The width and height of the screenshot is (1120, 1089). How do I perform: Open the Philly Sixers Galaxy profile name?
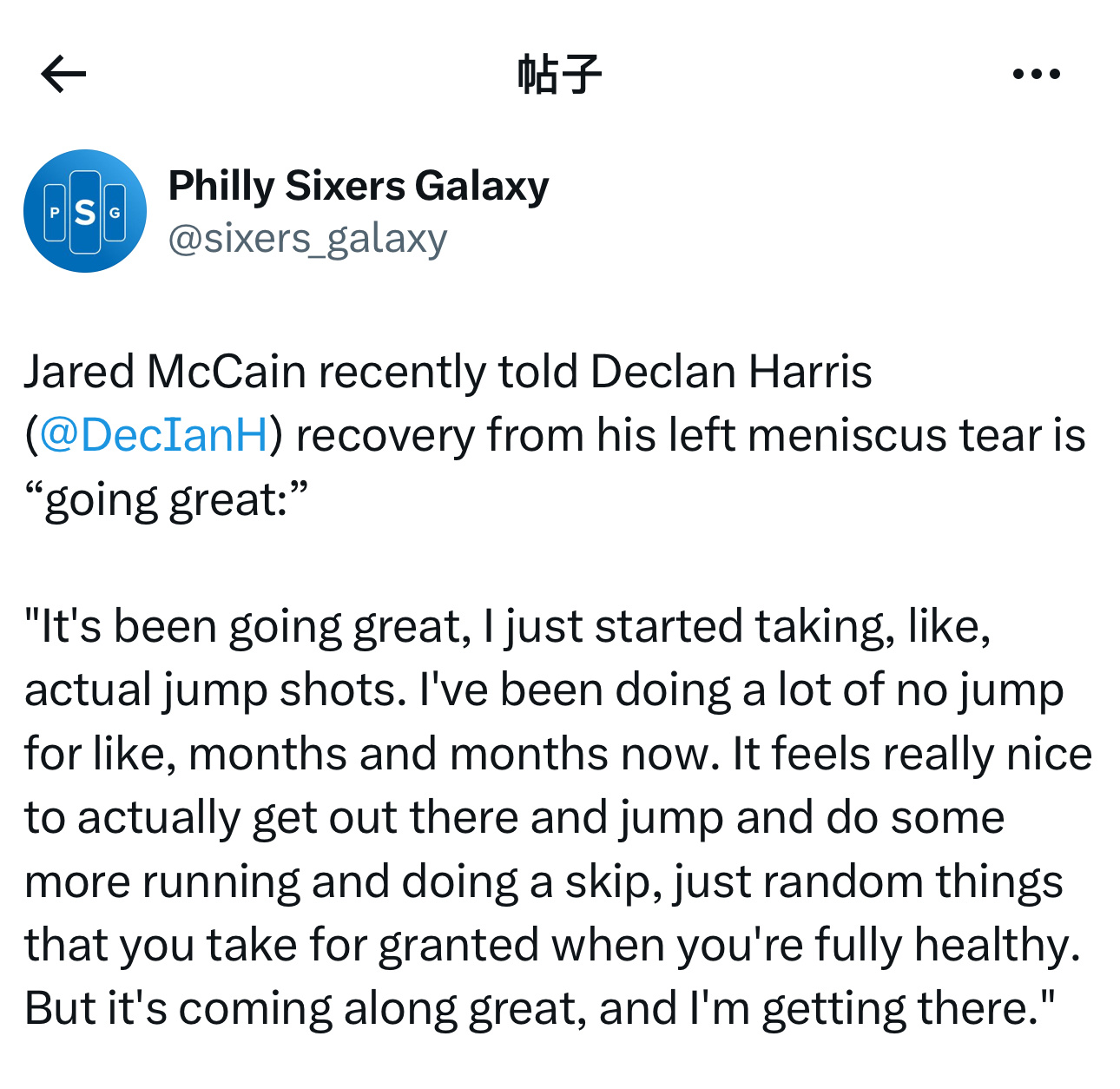359,185
